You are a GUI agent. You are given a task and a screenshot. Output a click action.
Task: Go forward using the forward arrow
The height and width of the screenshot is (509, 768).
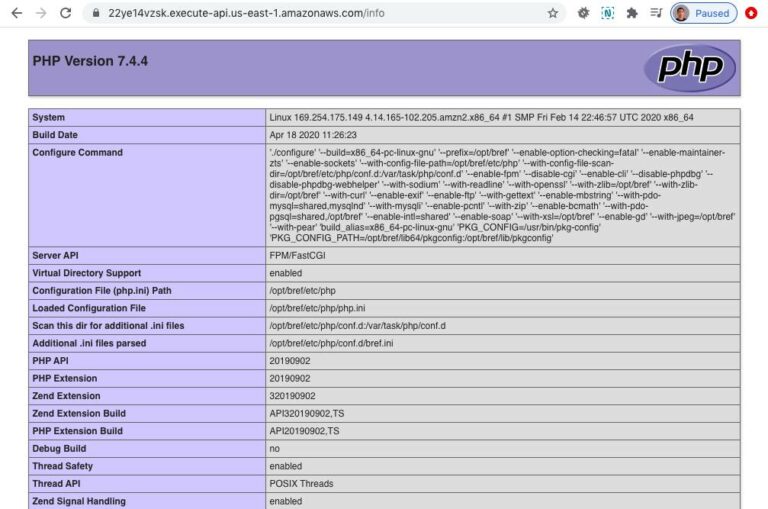click(41, 13)
